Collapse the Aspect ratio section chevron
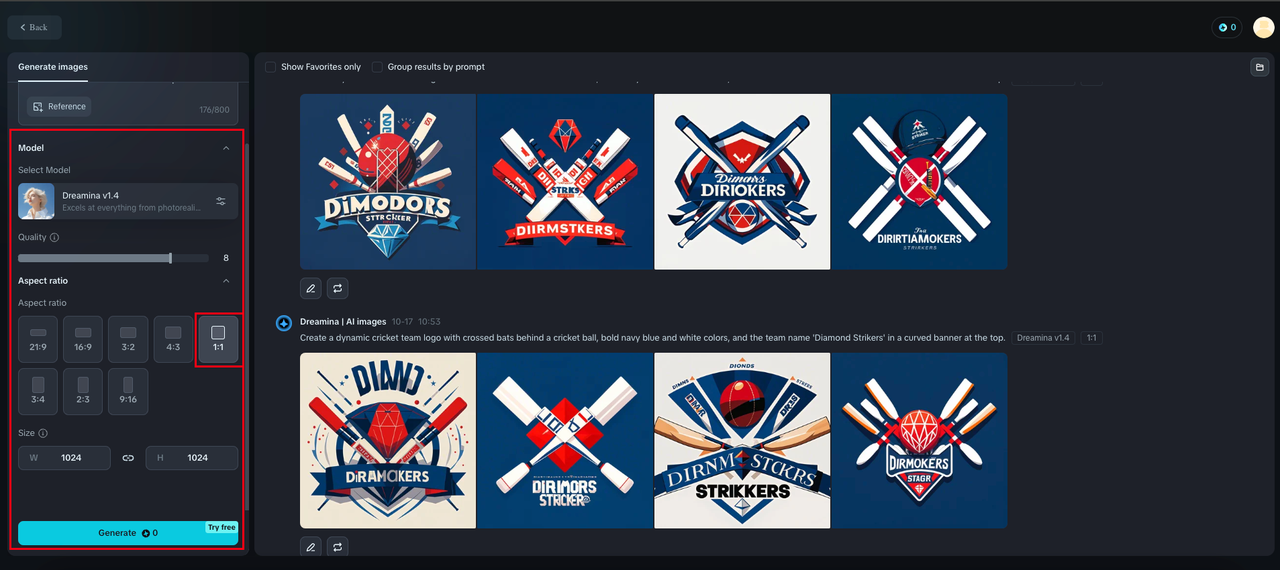This screenshot has height=570, width=1280. [226, 281]
